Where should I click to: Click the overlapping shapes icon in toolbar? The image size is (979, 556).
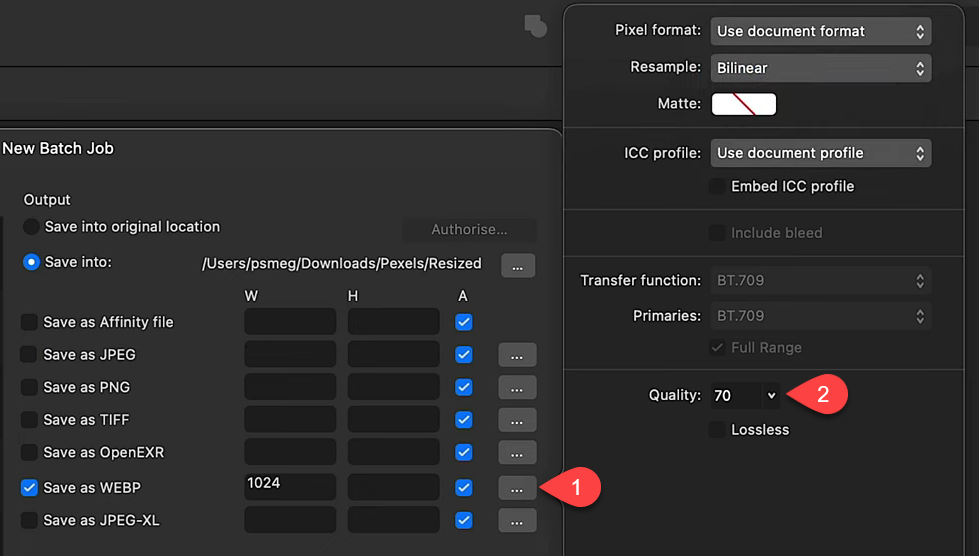(535, 26)
